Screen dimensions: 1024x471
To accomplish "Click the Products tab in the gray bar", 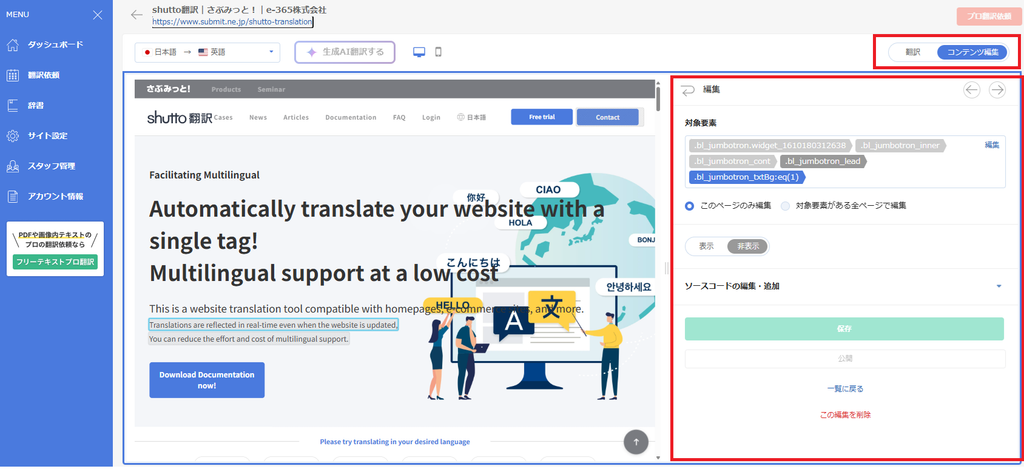I will (226, 89).
